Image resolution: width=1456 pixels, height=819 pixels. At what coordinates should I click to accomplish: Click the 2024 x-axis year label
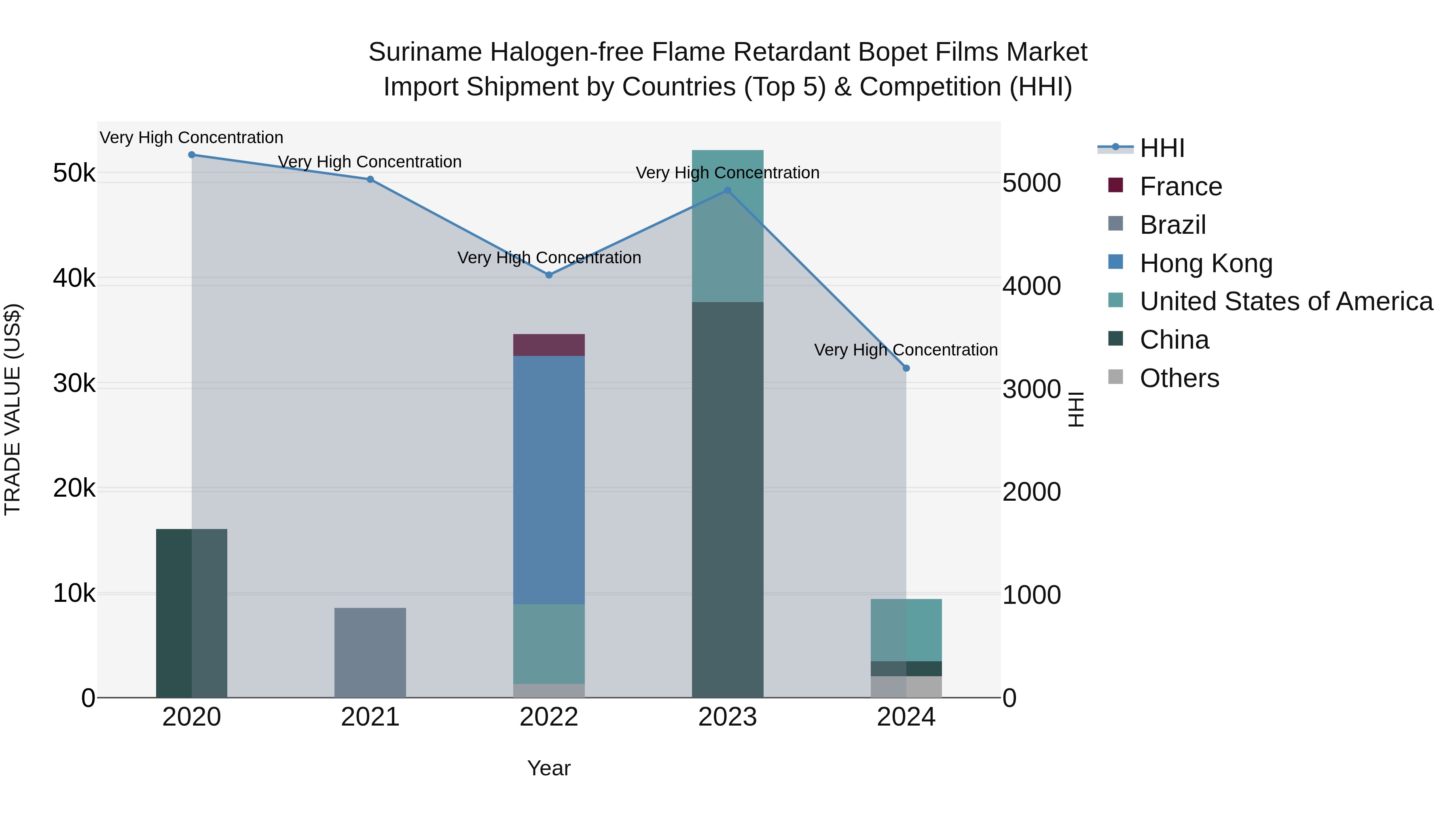coord(906,717)
